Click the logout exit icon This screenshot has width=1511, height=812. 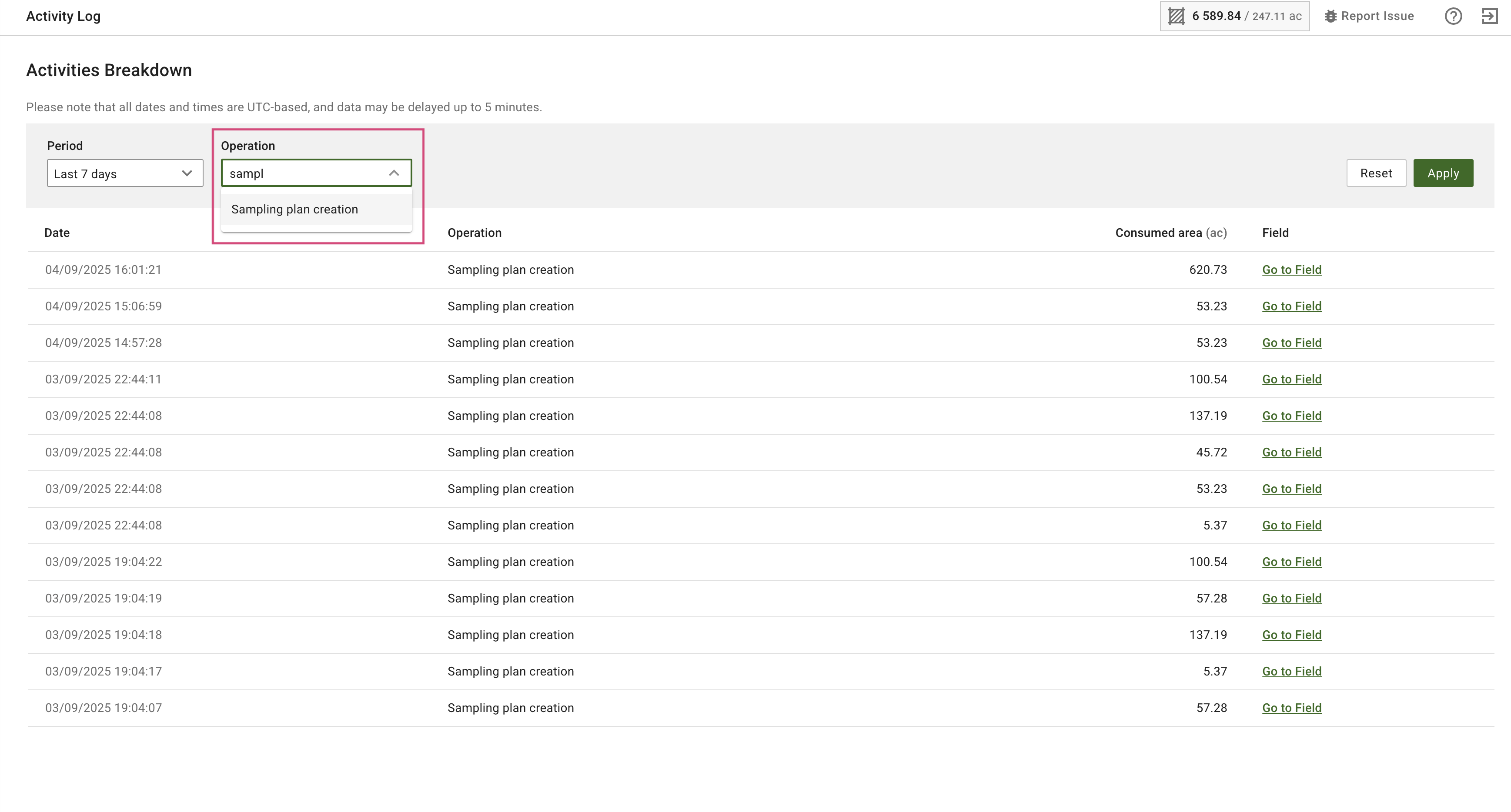1489,16
